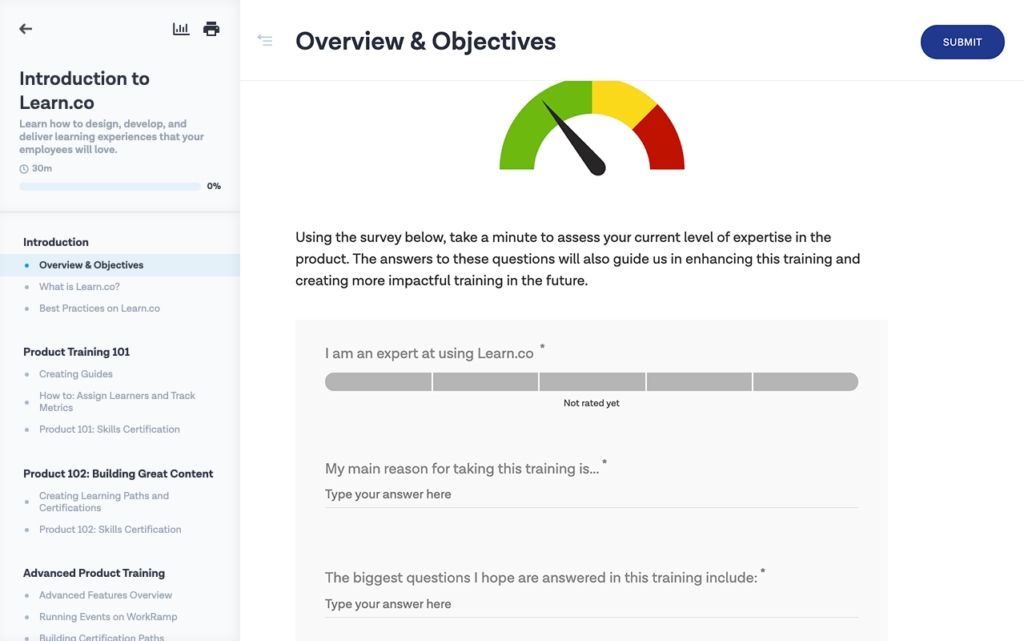Open Running Events on WorkRamp

click(x=108, y=617)
